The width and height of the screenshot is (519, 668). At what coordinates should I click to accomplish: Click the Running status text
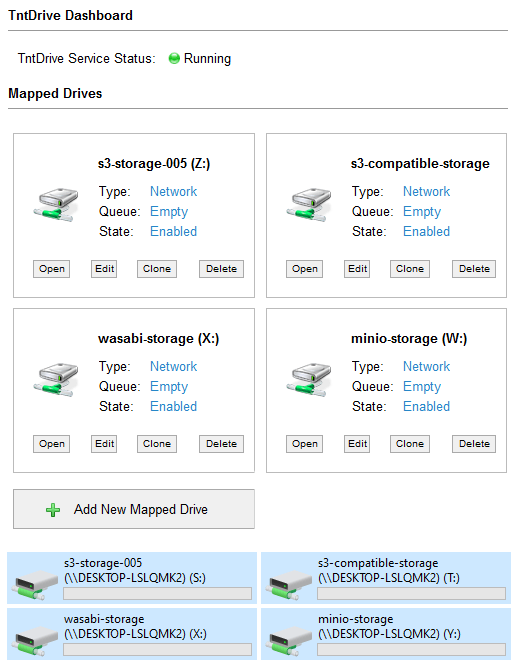pos(207,58)
